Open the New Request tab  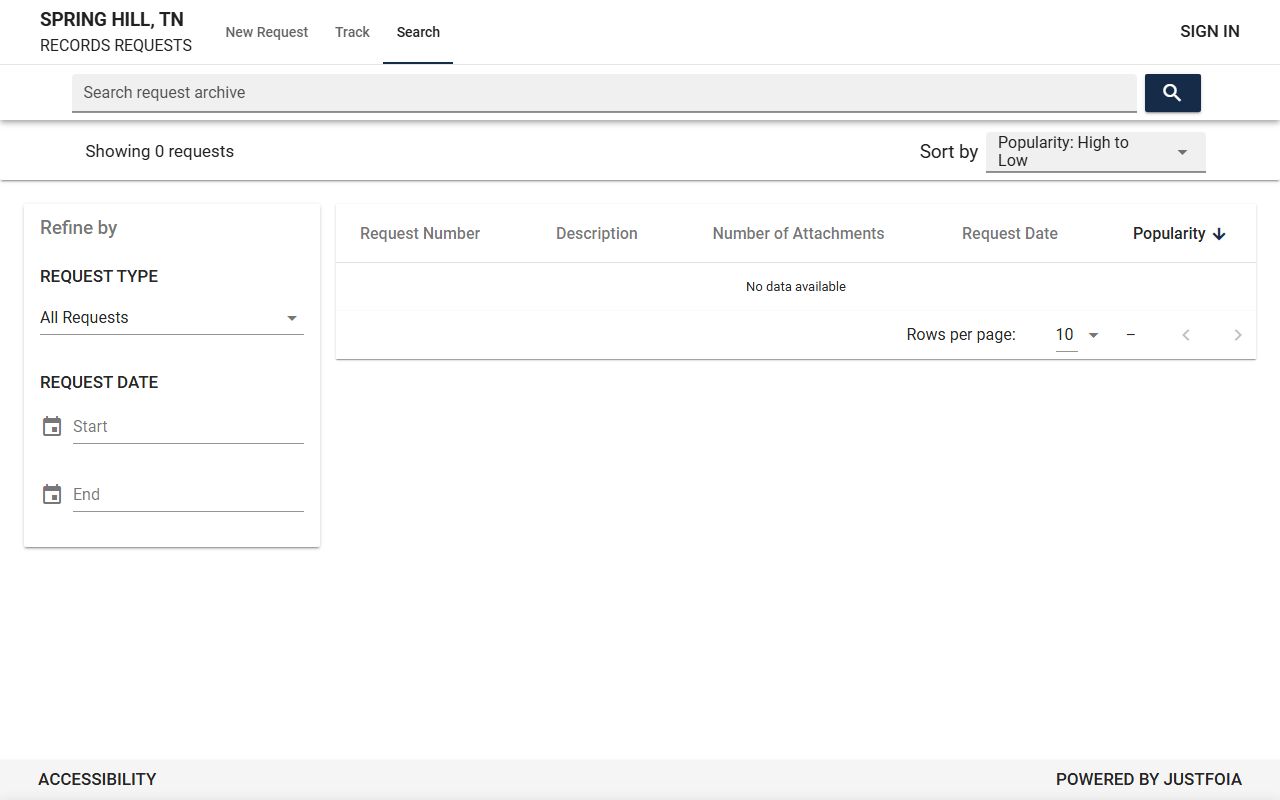[267, 32]
